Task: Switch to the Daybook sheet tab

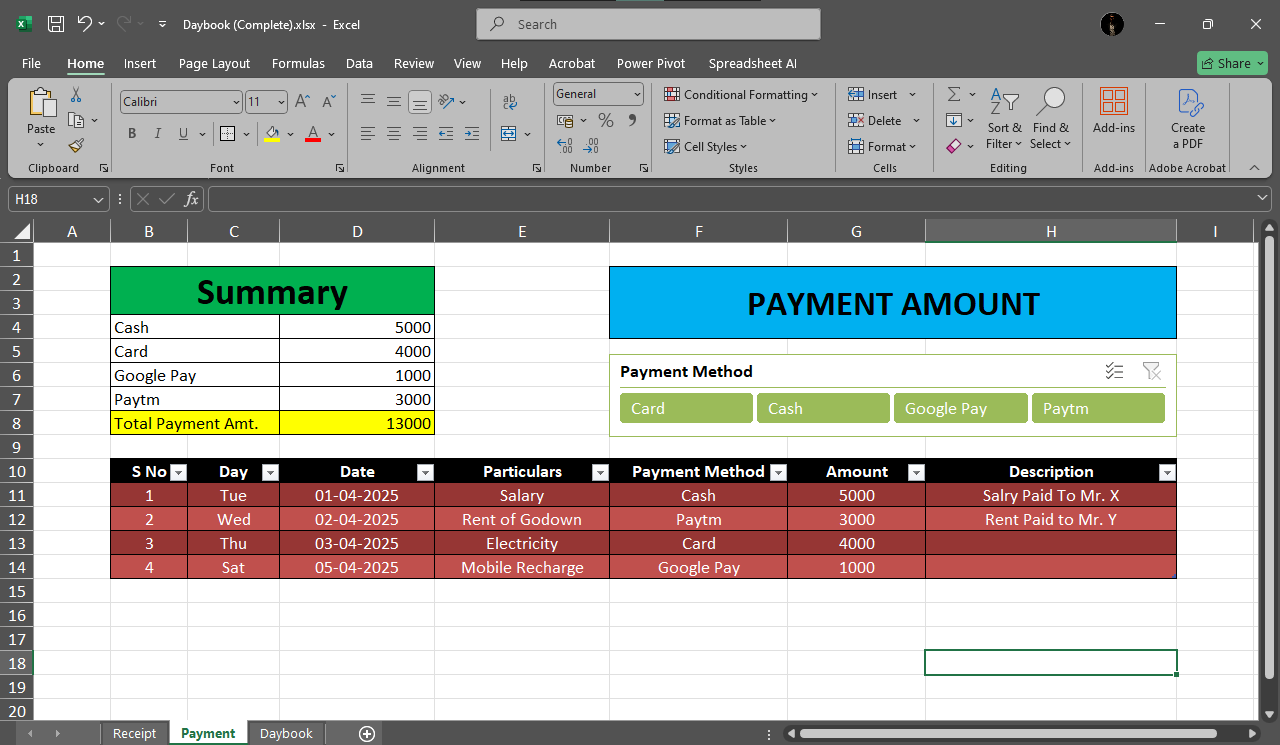Action: pyautogui.click(x=286, y=733)
